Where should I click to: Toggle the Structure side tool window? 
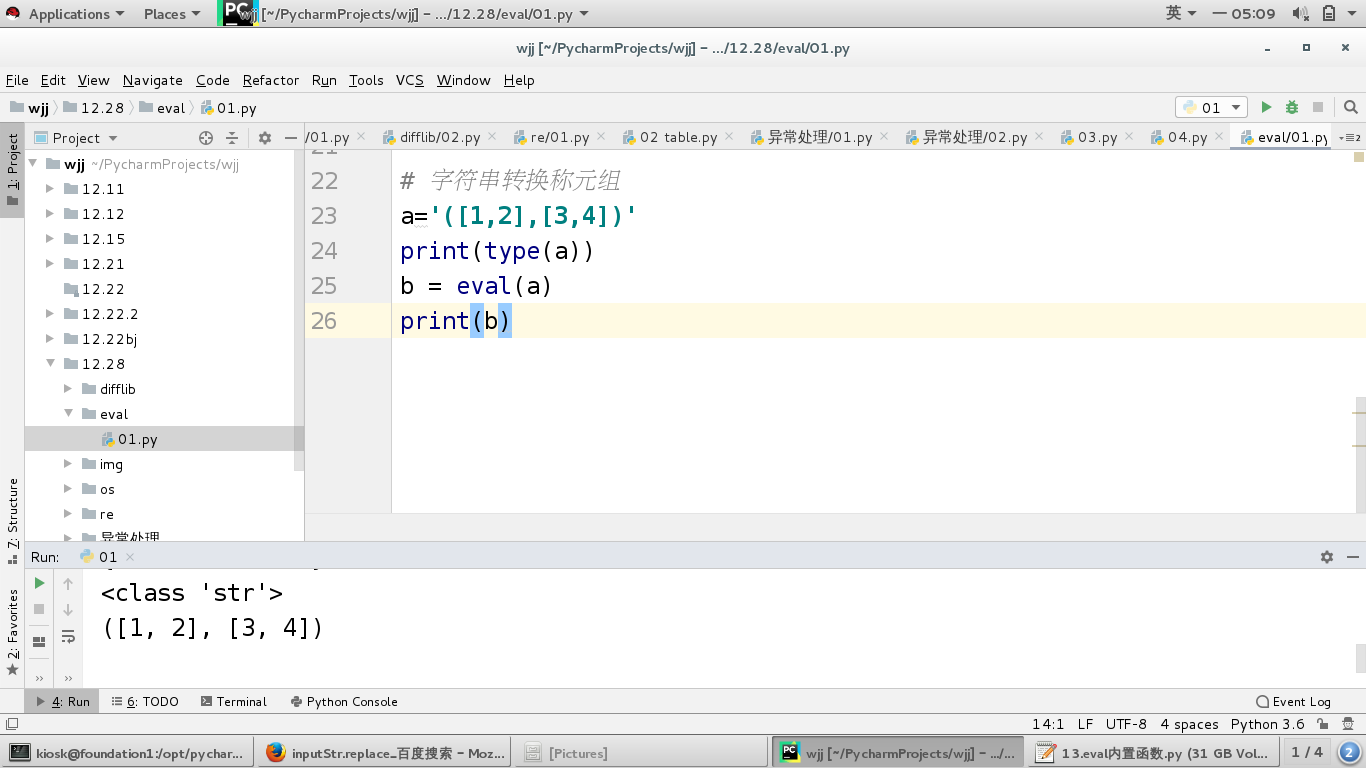[x=12, y=520]
